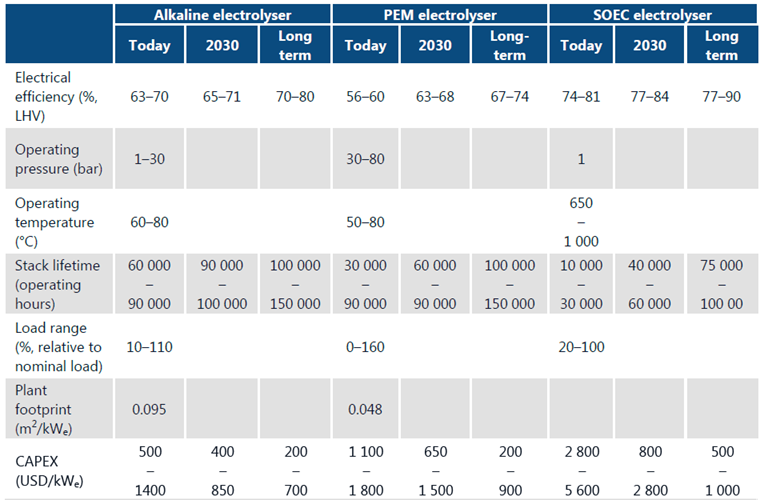The width and height of the screenshot is (765, 500).
Task: Click the Alkaline electrolyser column header
Action: point(221,15)
